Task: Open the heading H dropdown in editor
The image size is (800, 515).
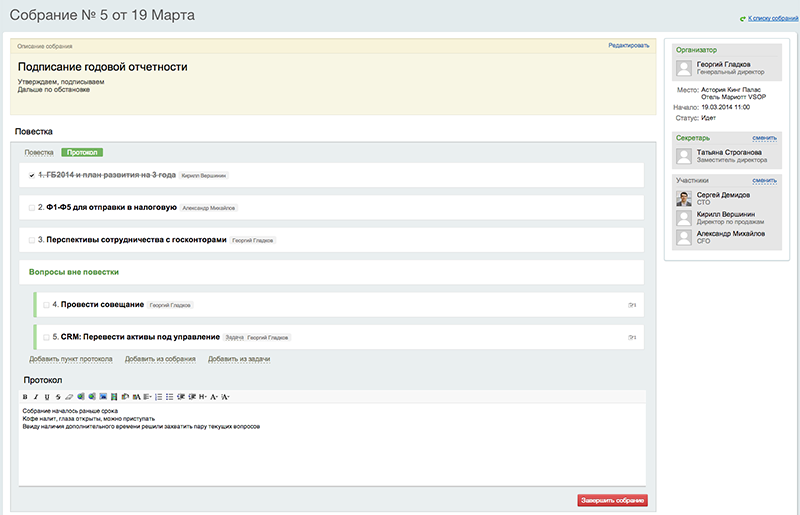Action: [x=203, y=397]
